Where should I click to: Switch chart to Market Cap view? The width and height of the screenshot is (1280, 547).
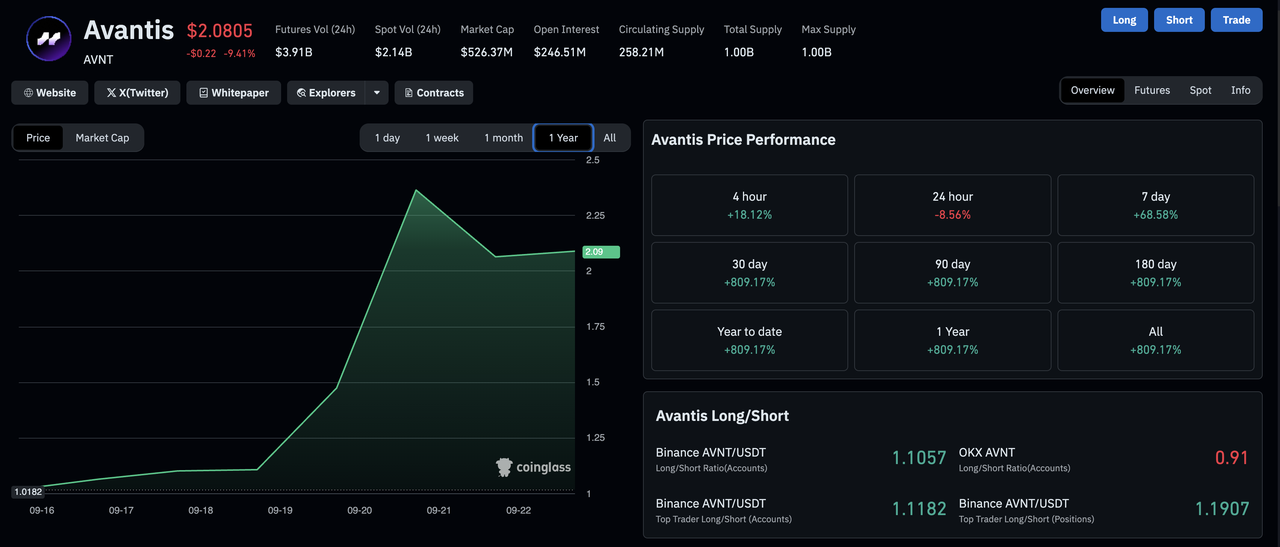[102, 138]
